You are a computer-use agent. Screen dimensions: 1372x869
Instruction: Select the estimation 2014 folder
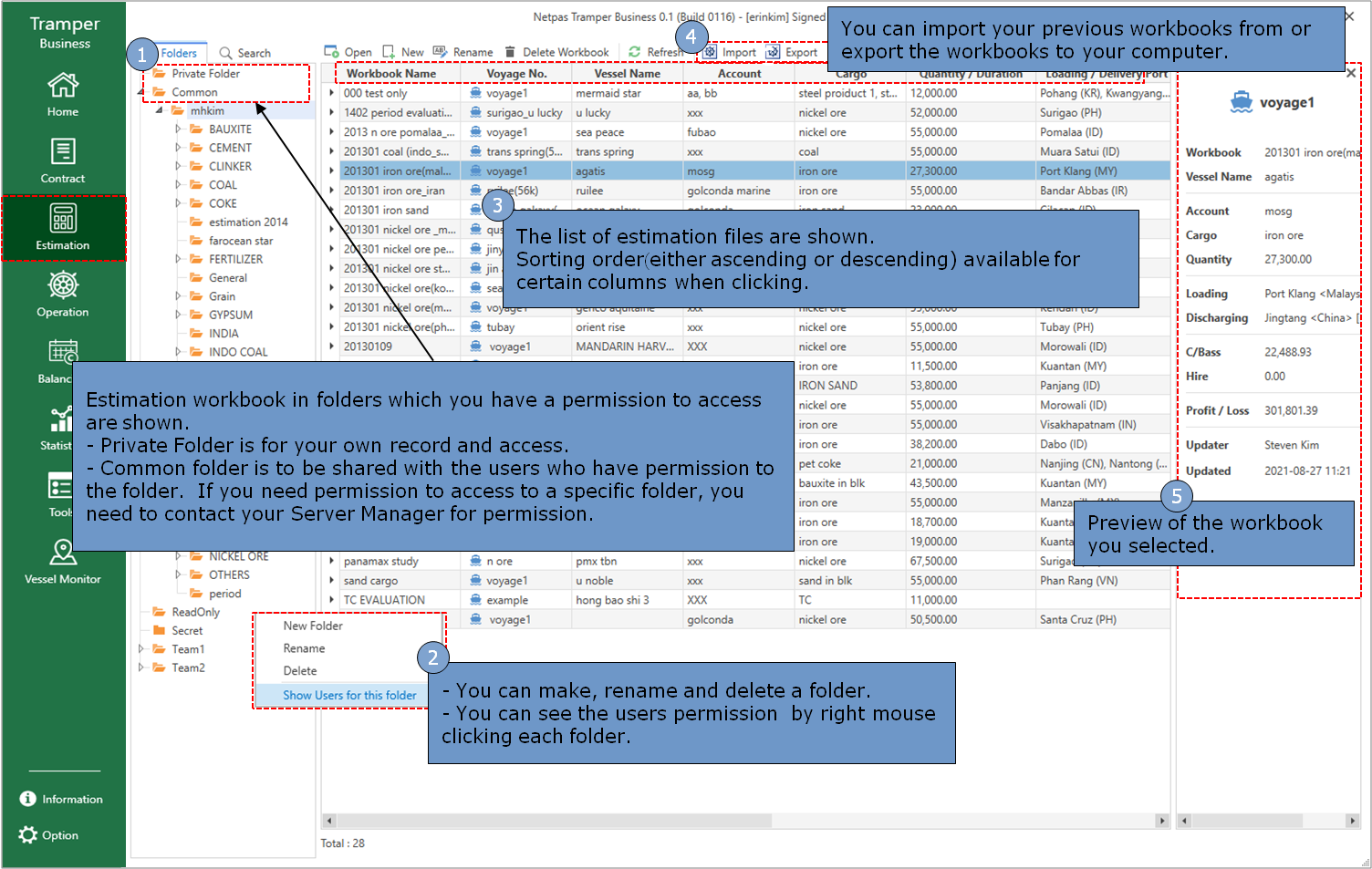pos(248,222)
